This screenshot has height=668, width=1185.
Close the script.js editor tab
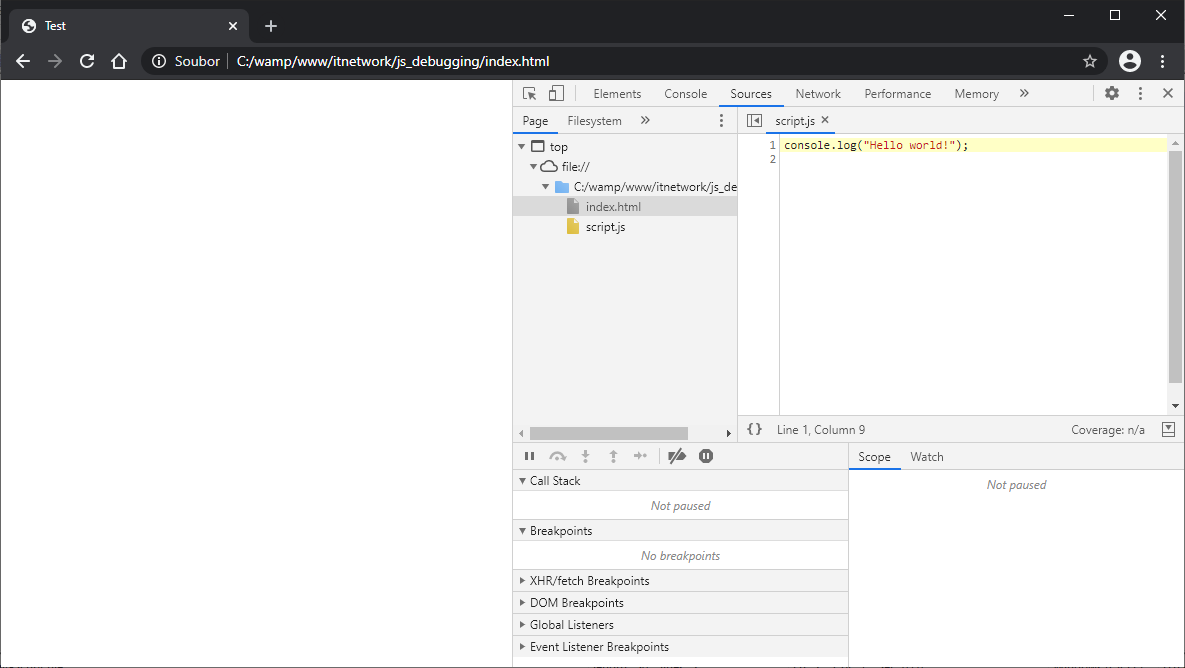pyautogui.click(x=825, y=120)
